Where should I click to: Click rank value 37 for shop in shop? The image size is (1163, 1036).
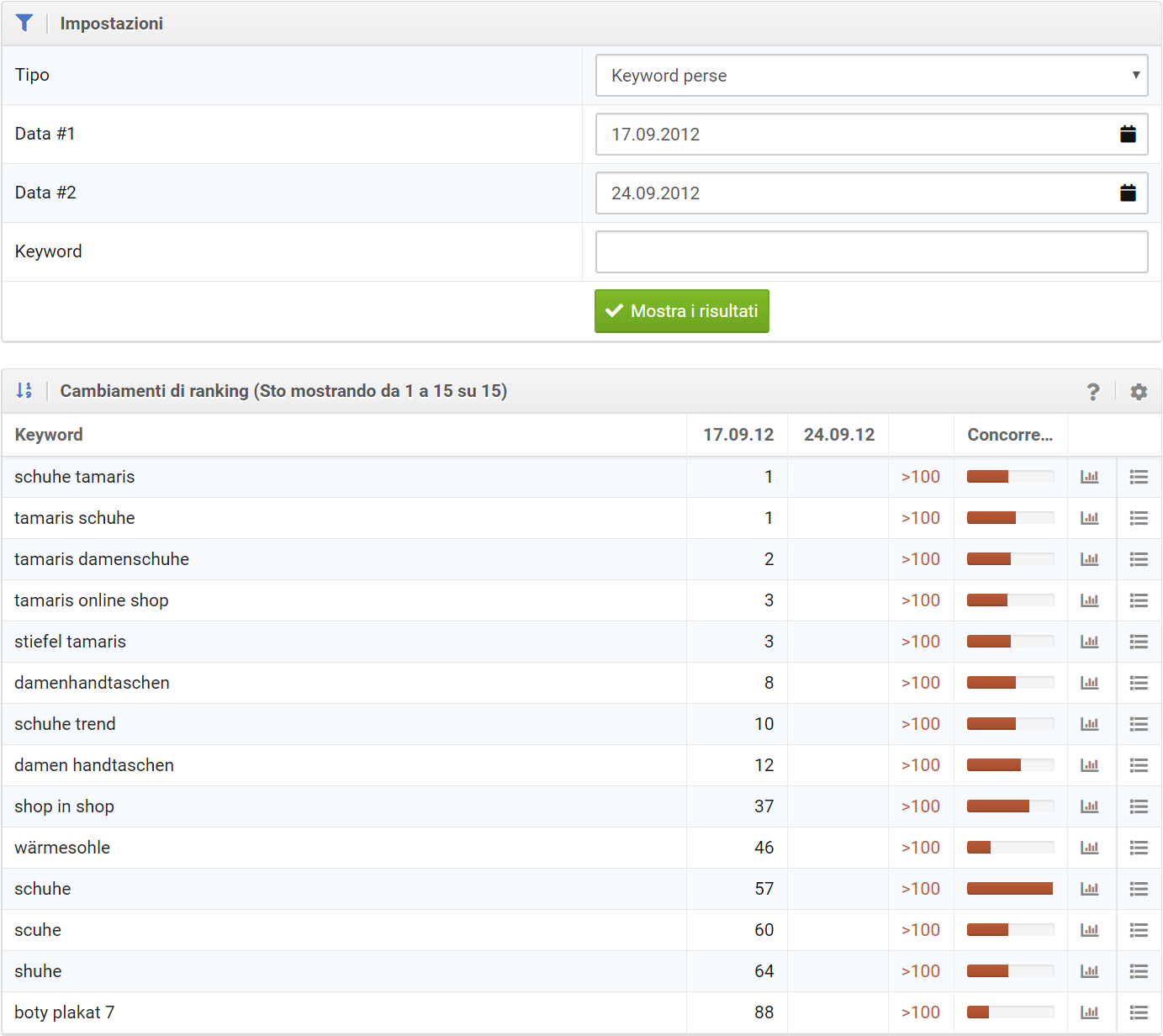coord(764,806)
